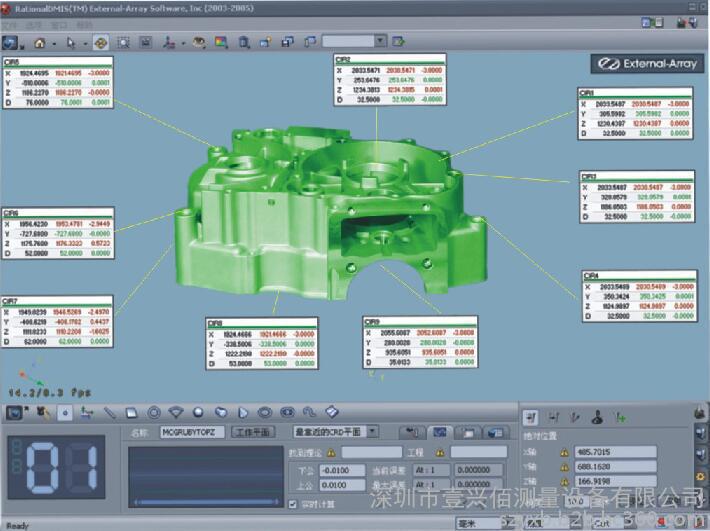710x531 pixels.
Task: Expand the empty combo box in top toolbar
Action: coord(382,41)
